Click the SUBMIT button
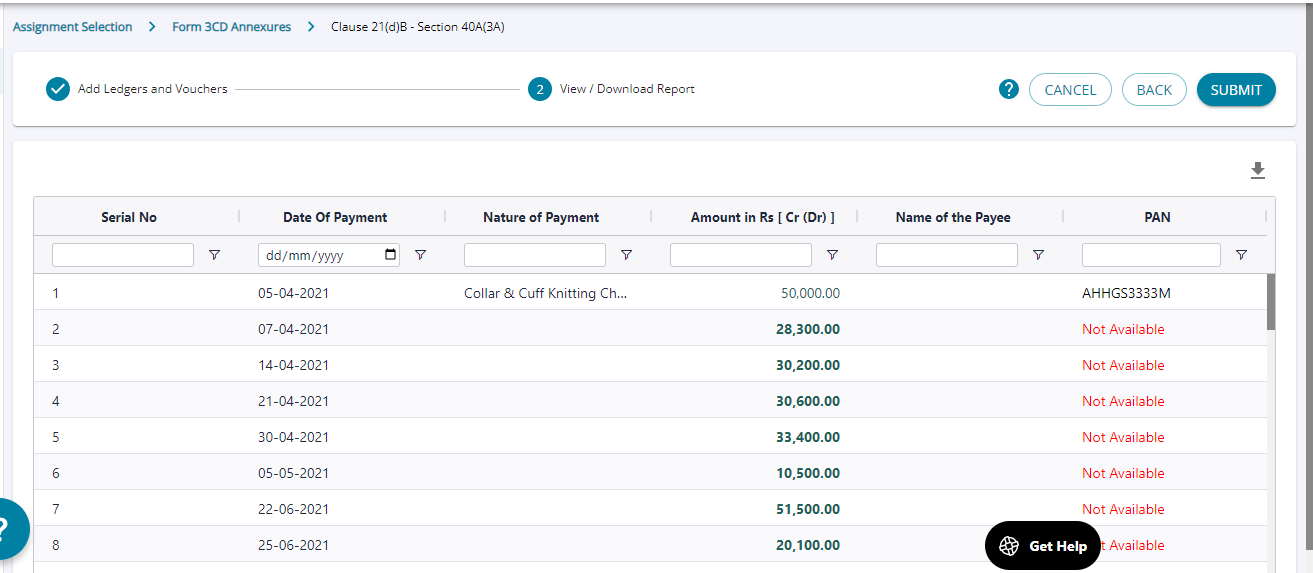The height and width of the screenshot is (573, 1313). 1236,90
